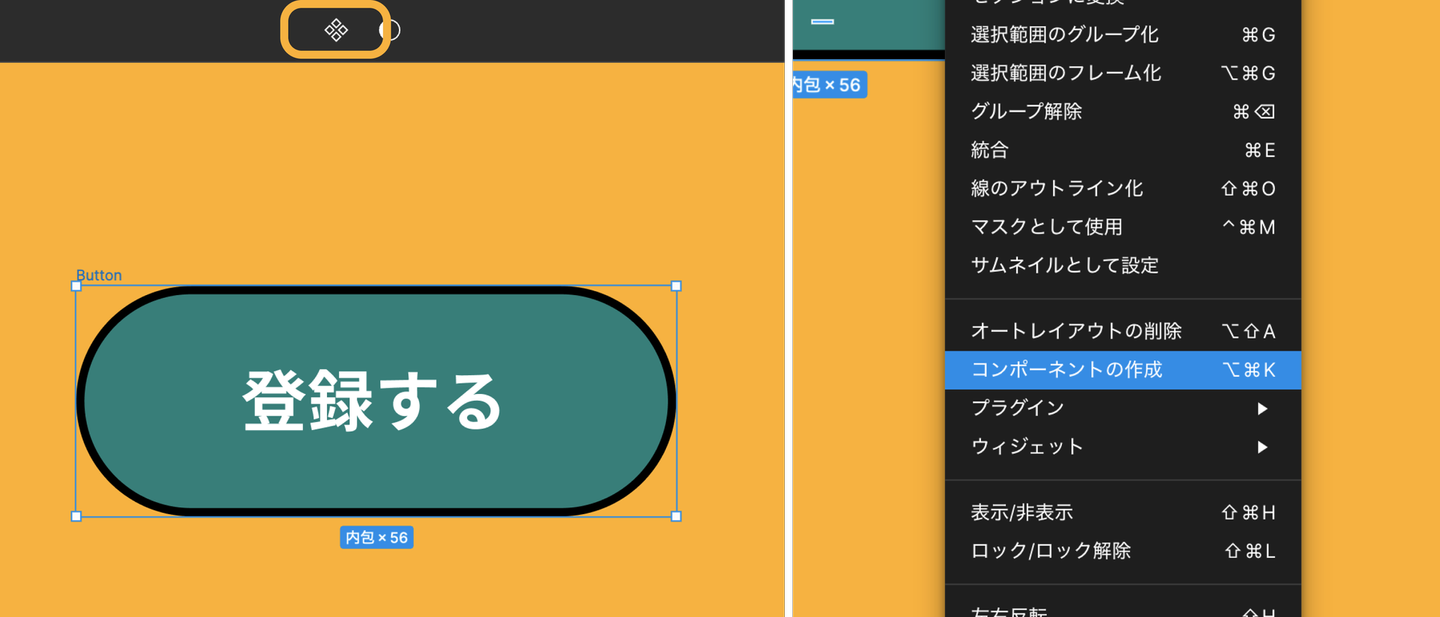1440x617 pixels.
Task: Click bottom-left selection handle of Button frame
Action: (x=76, y=516)
